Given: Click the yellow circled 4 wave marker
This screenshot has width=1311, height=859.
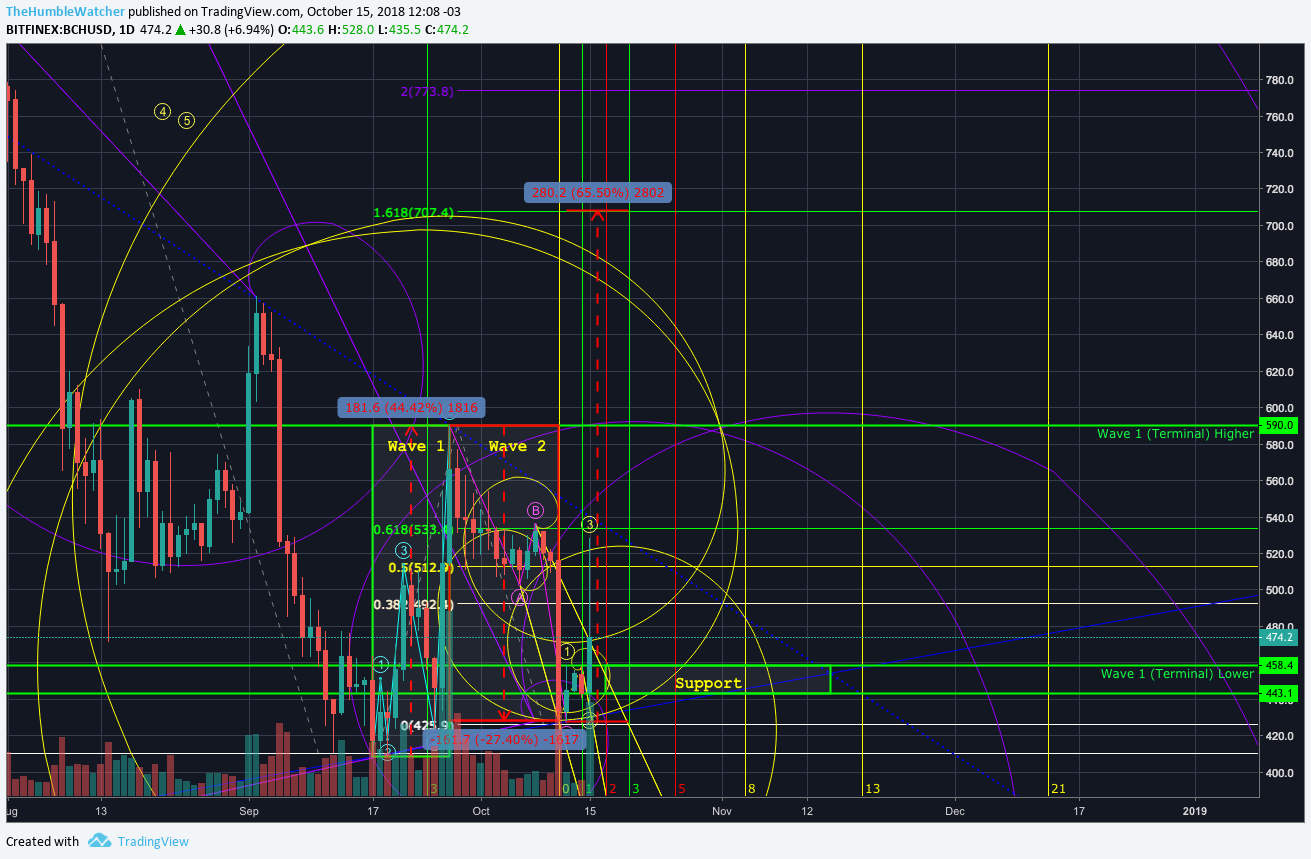Looking at the screenshot, I should coord(162,112).
